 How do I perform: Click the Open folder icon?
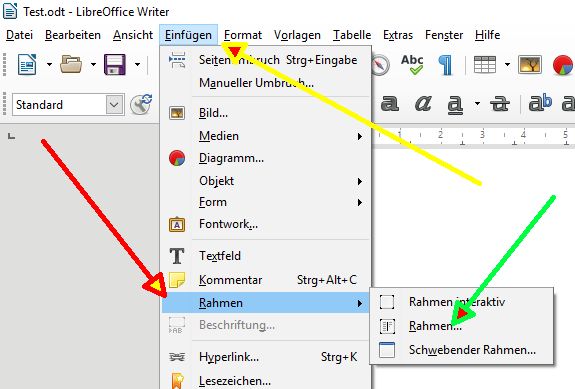[x=71, y=65]
